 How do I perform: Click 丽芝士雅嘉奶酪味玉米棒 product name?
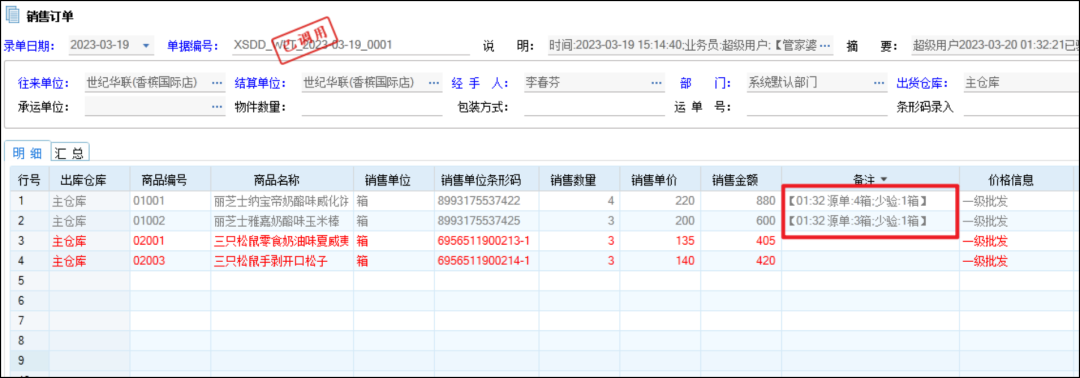point(282,221)
